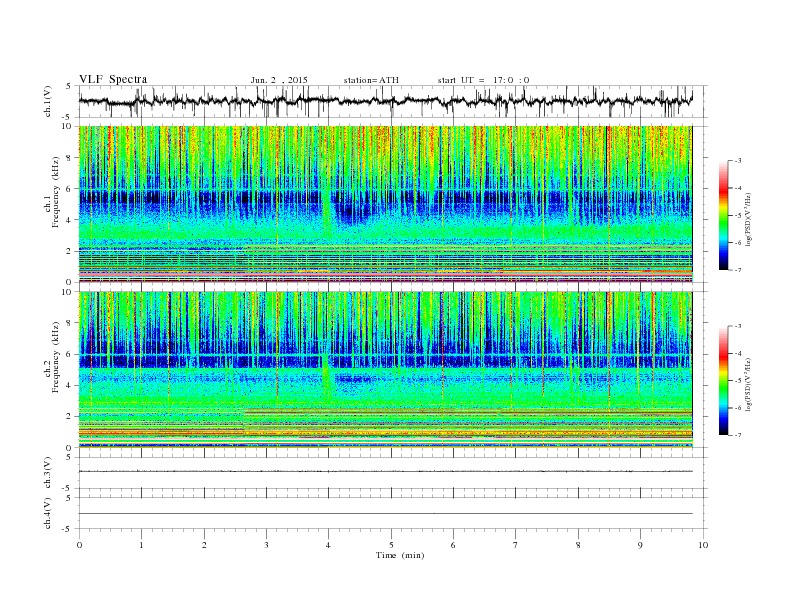The width and height of the screenshot is (792, 612).
Task: Click inside the ch.1 voltage waveform trace
Action: (x=385, y=101)
